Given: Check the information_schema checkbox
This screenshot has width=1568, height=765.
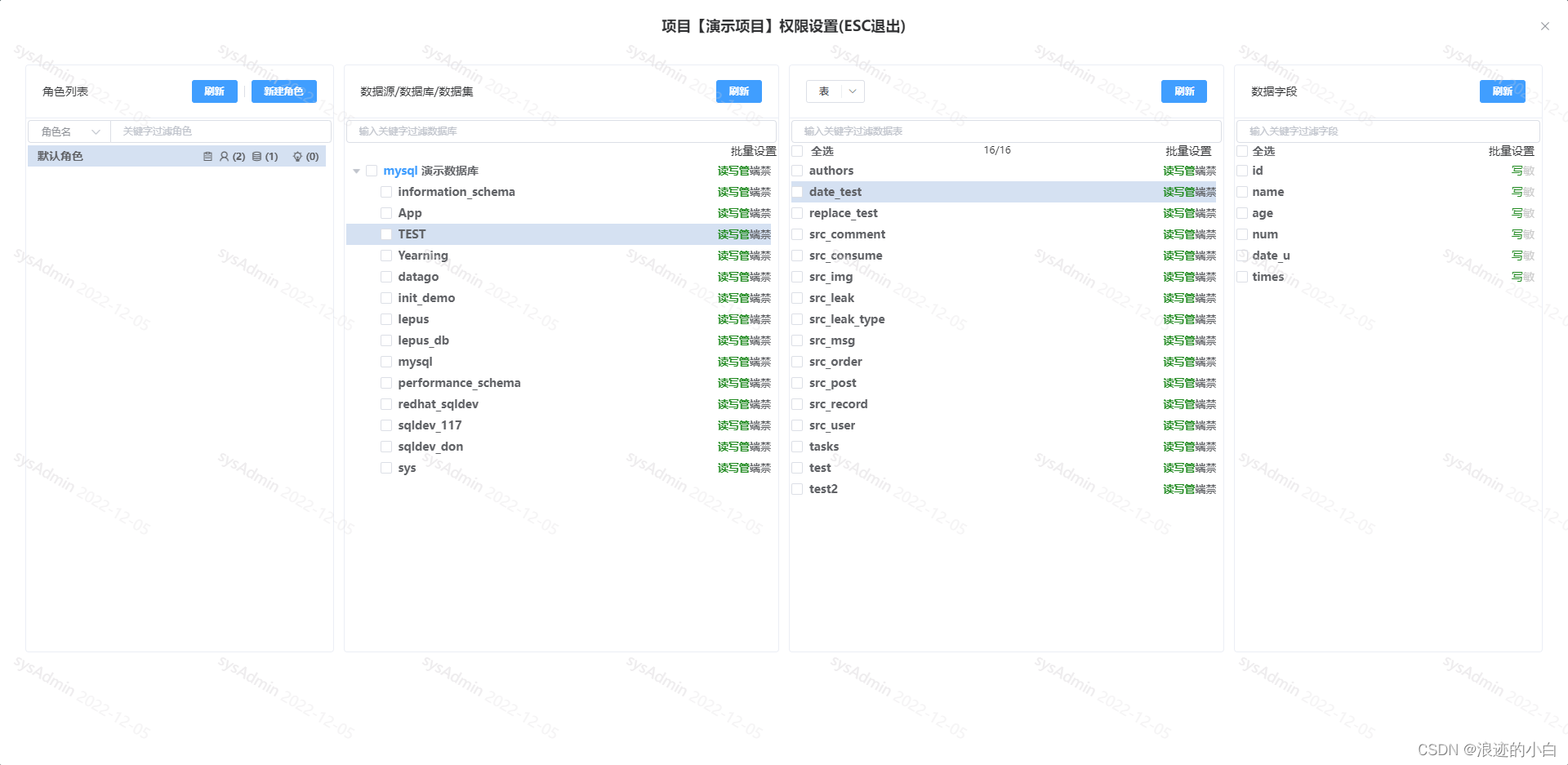Looking at the screenshot, I should (x=386, y=192).
